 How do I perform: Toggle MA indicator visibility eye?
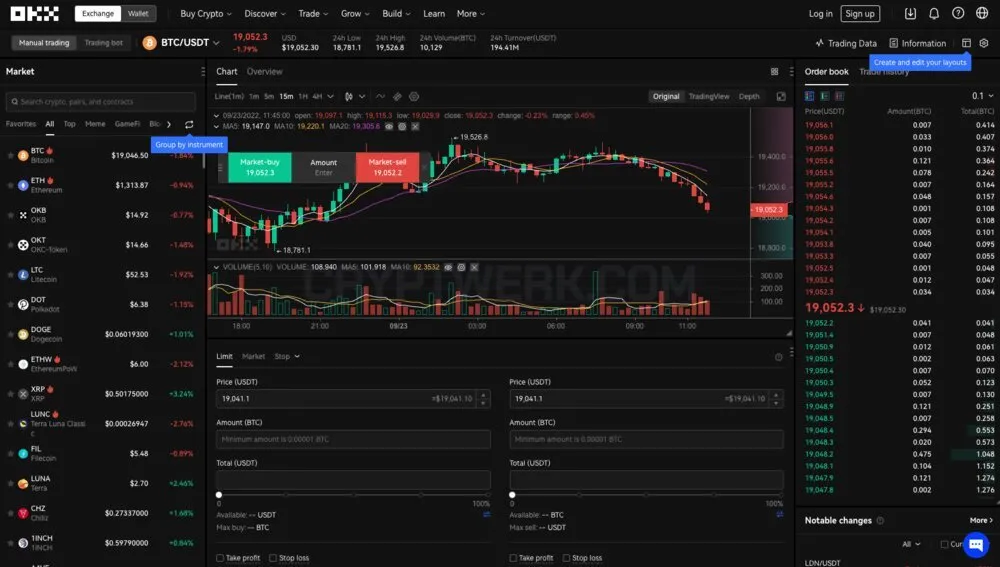pyautogui.click(x=388, y=126)
